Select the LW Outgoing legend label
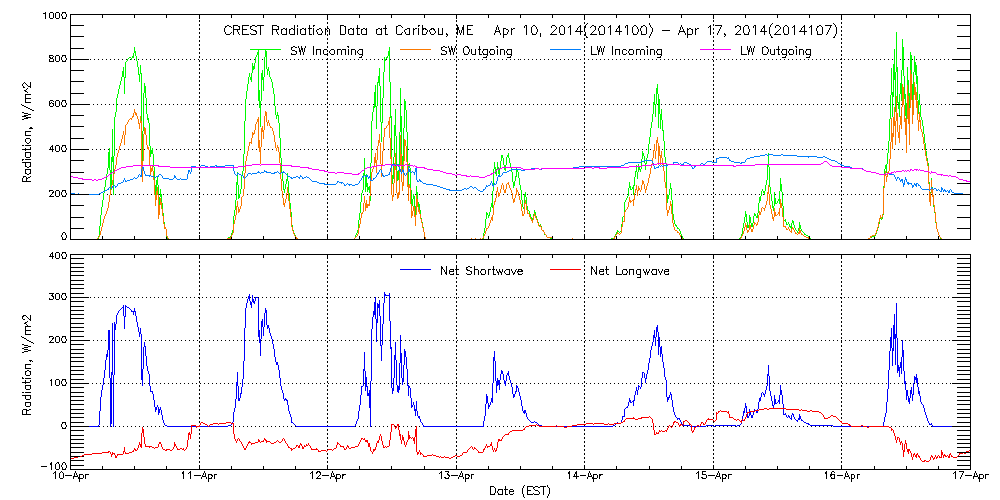Image resolution: width=1000 pixels, height=500 pixels. 775,51
